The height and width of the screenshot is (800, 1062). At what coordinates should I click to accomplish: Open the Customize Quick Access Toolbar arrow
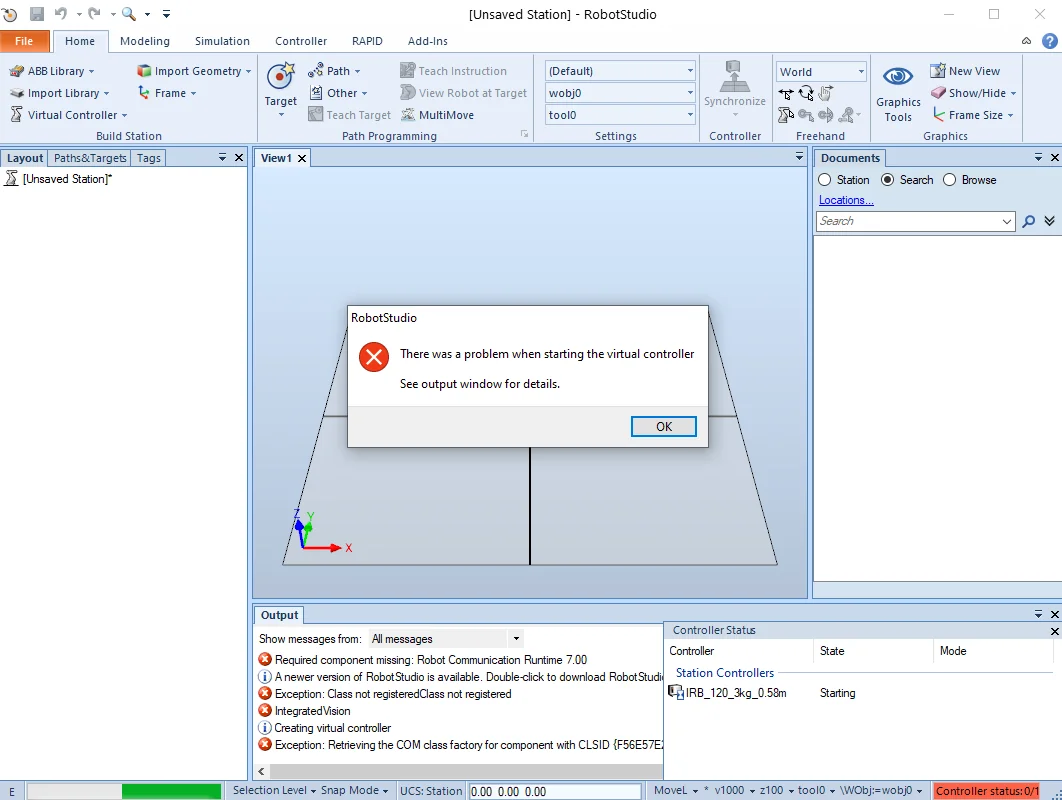[x=167, y=14]
